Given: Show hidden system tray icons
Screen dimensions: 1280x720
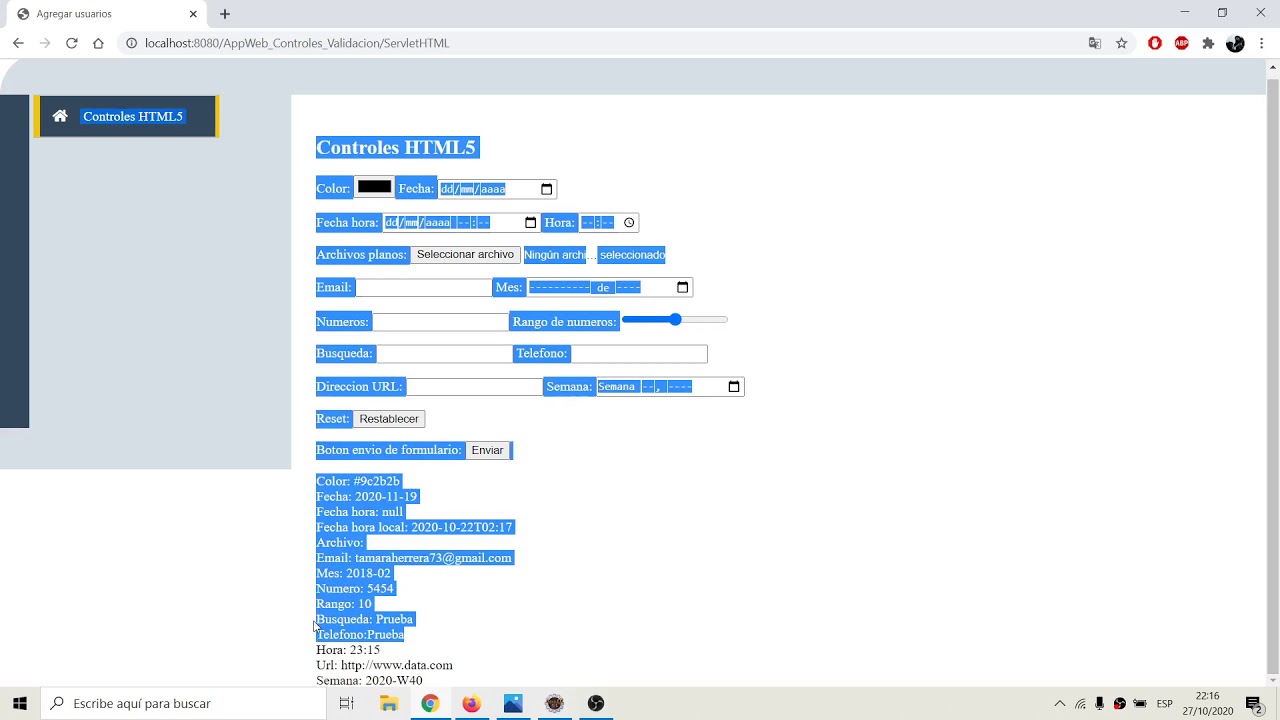Looking at the screenshot, I should point(1060,703).
